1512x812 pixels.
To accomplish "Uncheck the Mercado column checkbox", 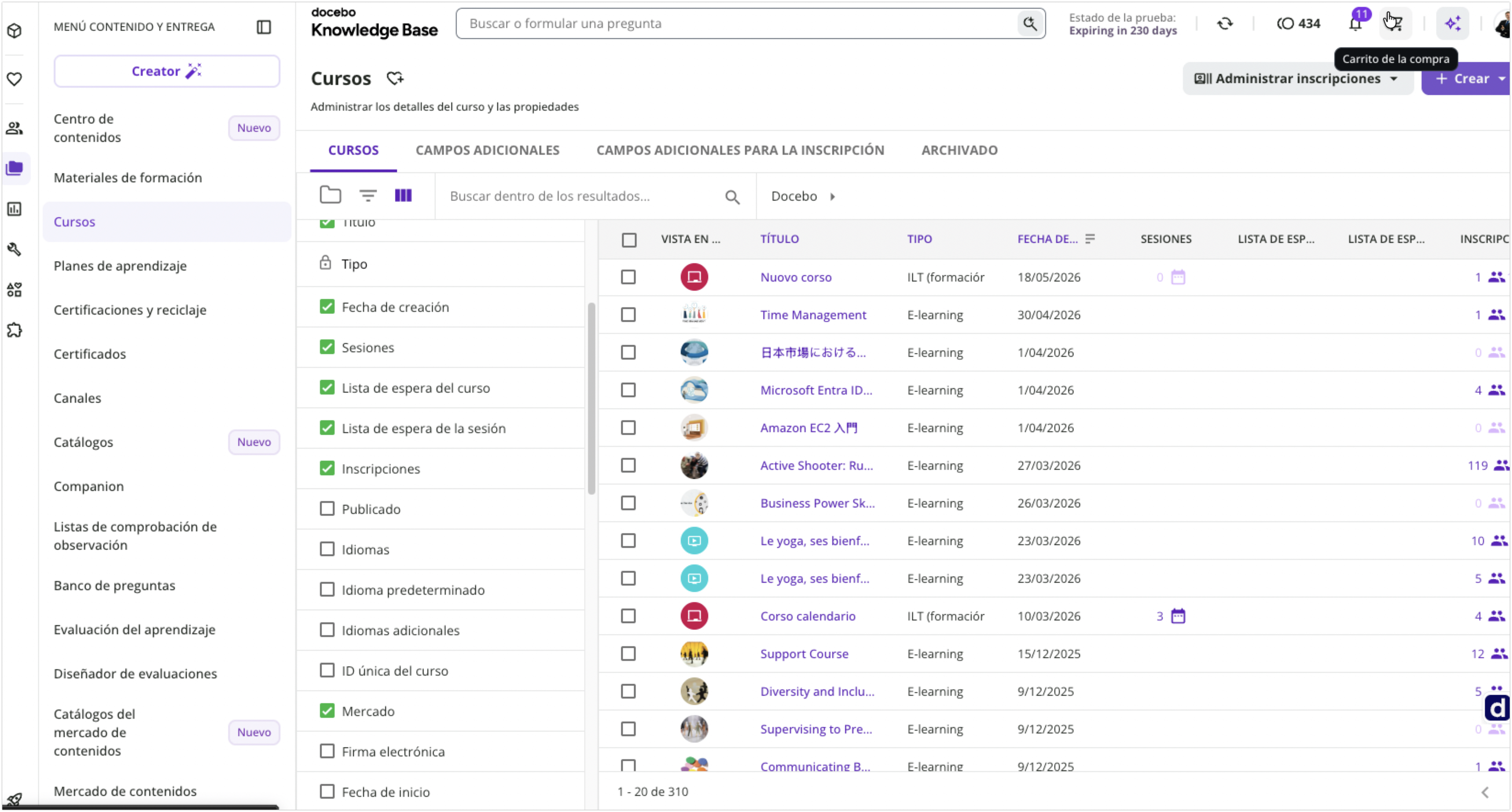I will click(327, 710).
